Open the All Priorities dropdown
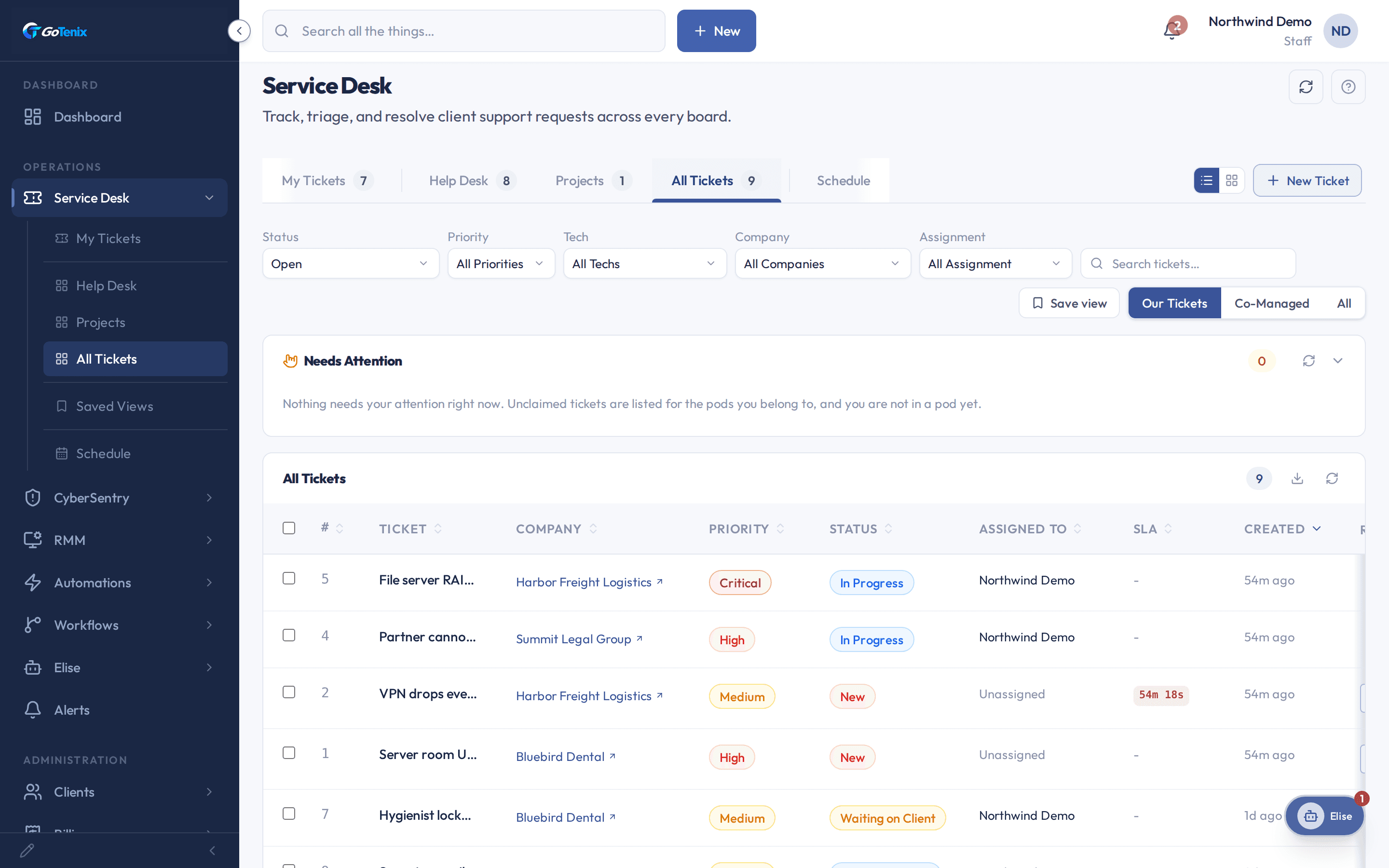Viewport: 1389px width, 868px height. (501, 263)
